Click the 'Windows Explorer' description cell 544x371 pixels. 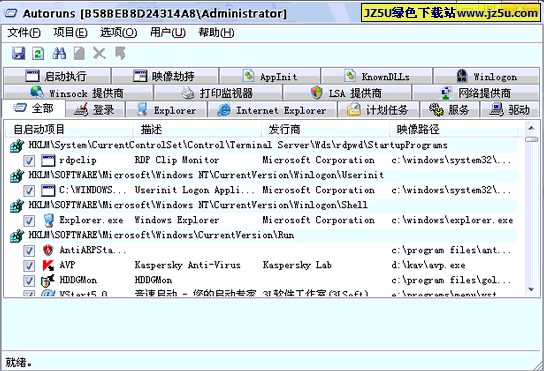pyautogui.click(x=177, y=220)
